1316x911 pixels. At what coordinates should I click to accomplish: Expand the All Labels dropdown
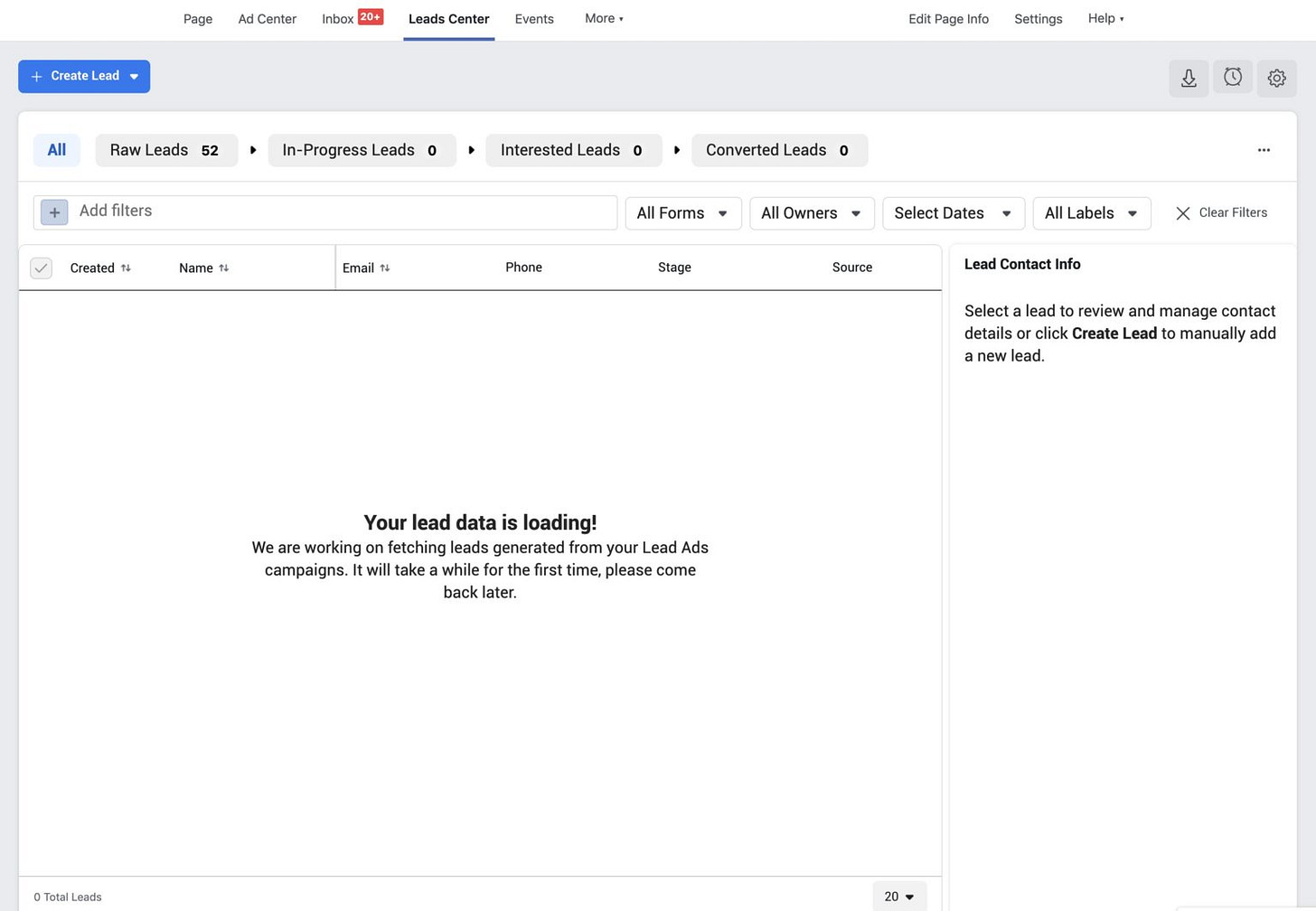[x=1091, y=213]
